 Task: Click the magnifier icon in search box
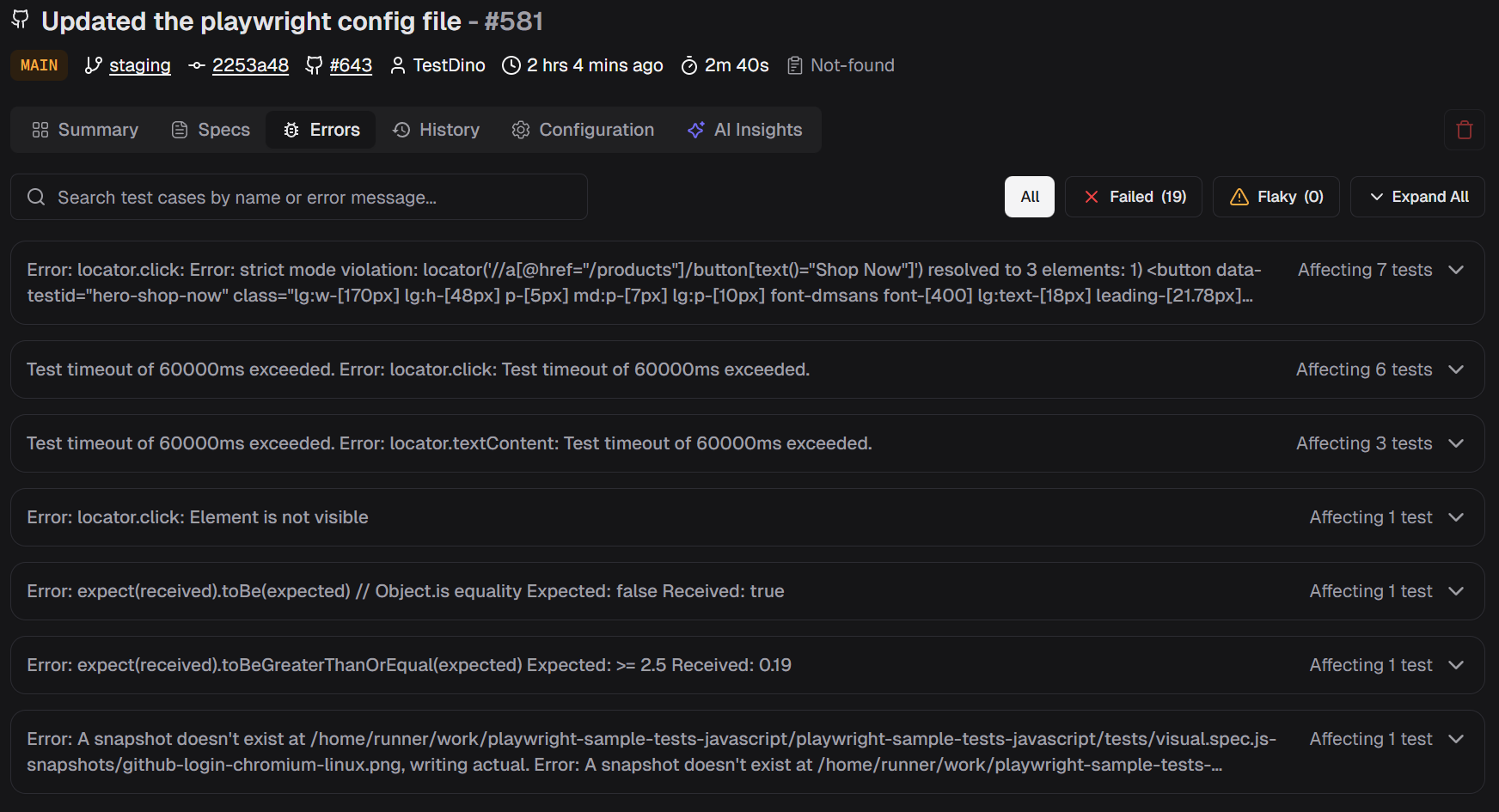point(36,198)
